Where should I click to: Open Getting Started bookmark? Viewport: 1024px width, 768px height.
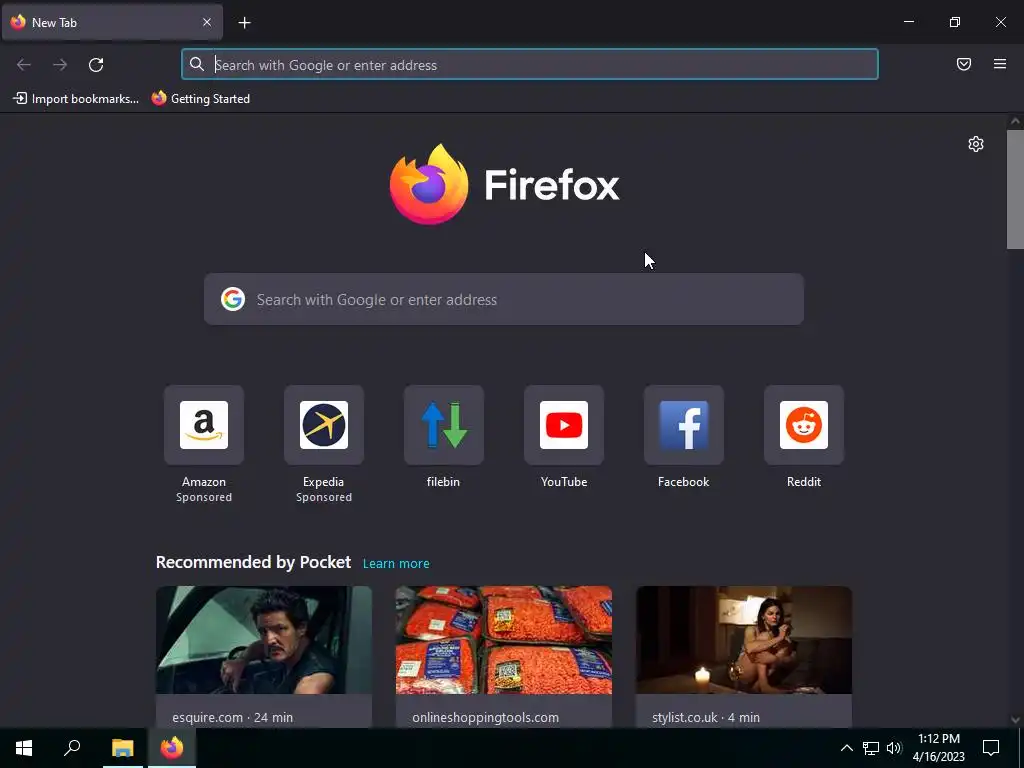tap(201, 99)
